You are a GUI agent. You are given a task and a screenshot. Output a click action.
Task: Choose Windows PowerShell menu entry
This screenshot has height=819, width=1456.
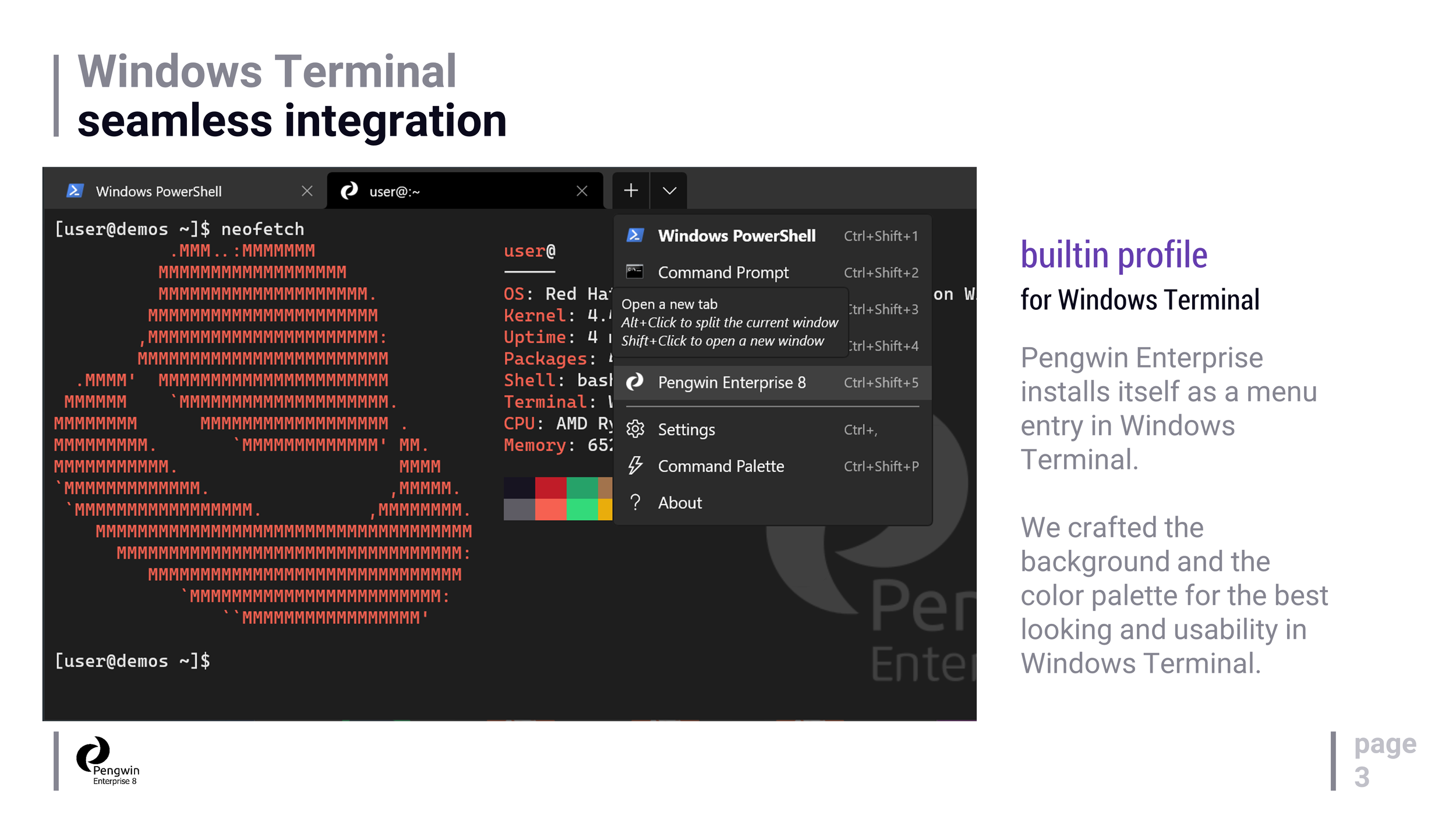coord(736,235)
